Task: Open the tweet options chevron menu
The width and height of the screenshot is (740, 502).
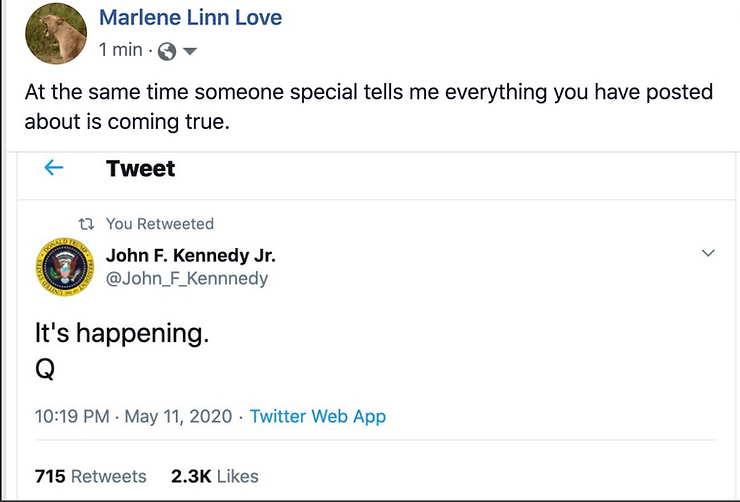Action: 708,254
